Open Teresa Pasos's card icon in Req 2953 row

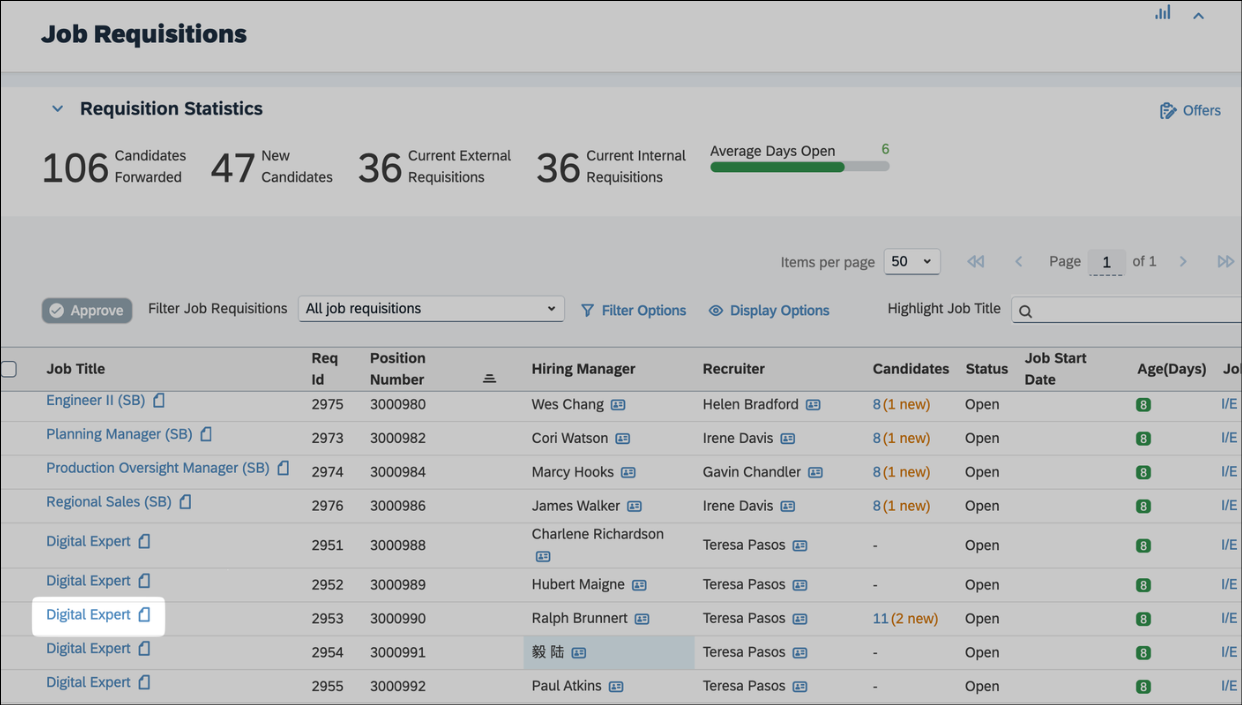[x=800, y=619]
